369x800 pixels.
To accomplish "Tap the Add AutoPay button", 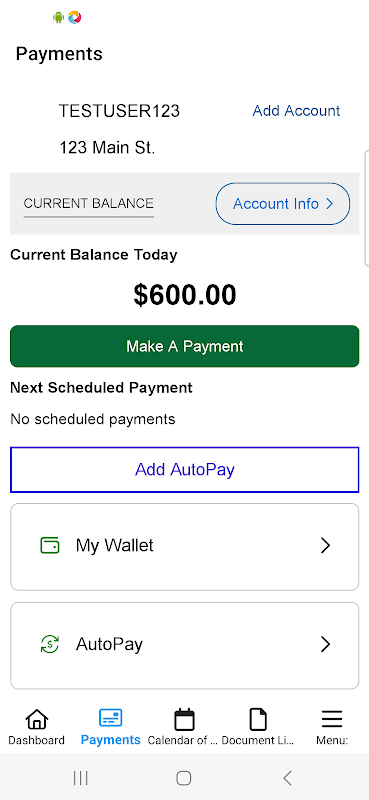I will click(x=185, y=470).
